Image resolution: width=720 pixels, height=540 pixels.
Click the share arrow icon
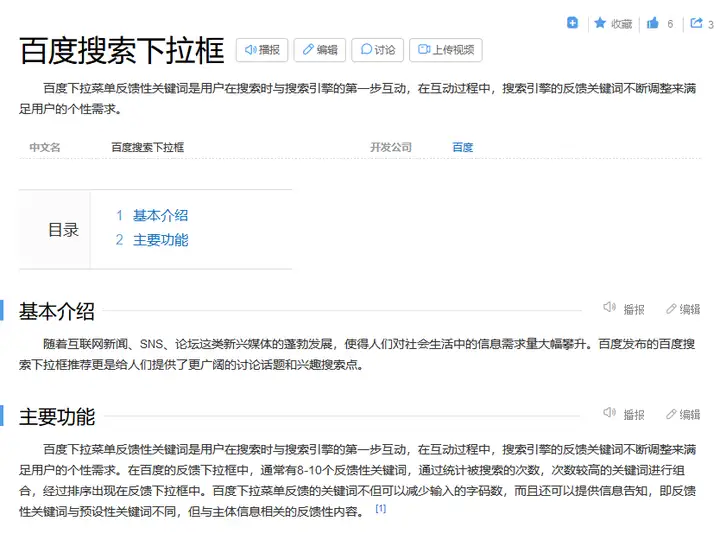click(696, 22)
